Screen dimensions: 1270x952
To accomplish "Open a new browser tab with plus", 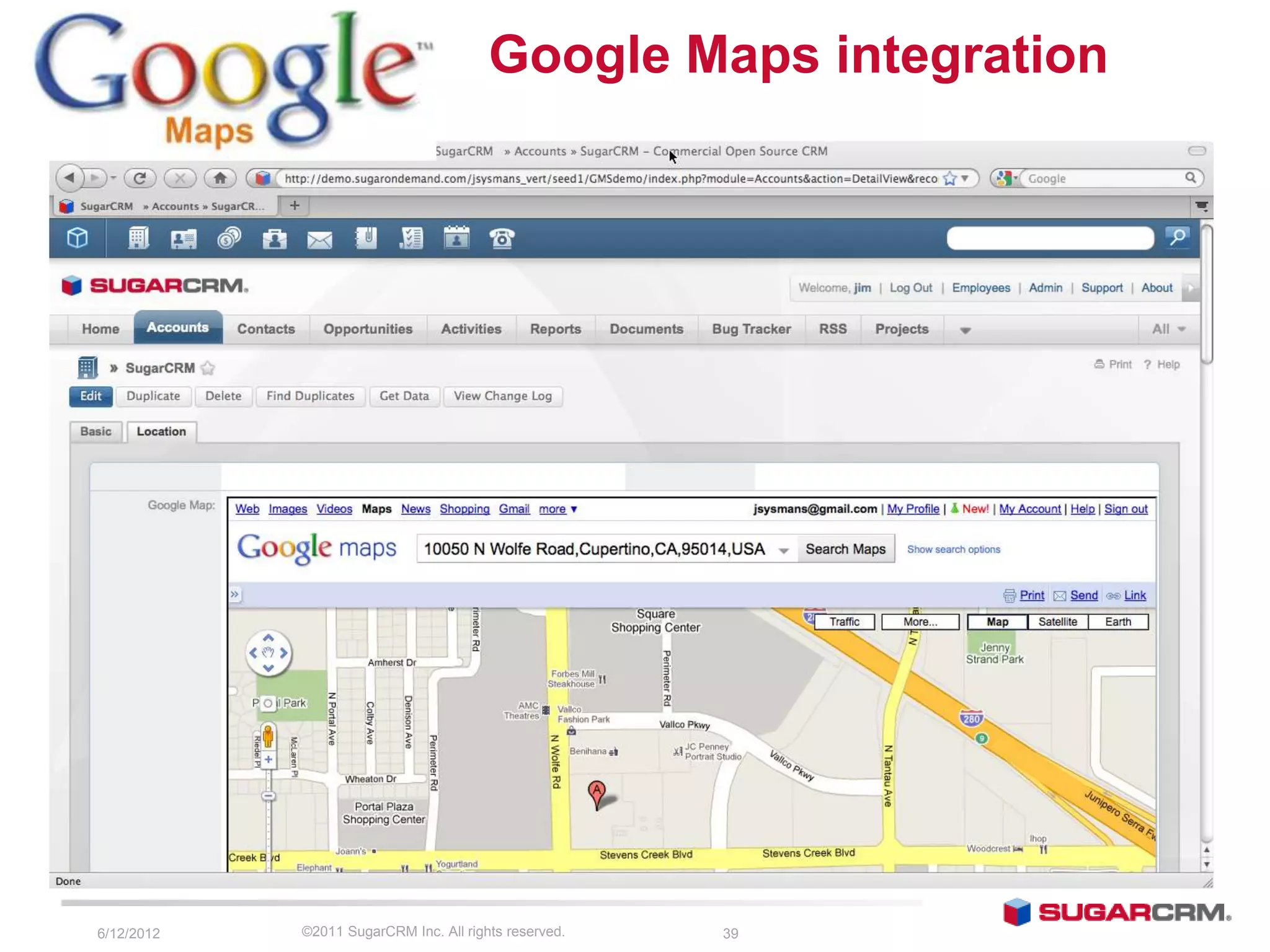I will coord(295,205).
